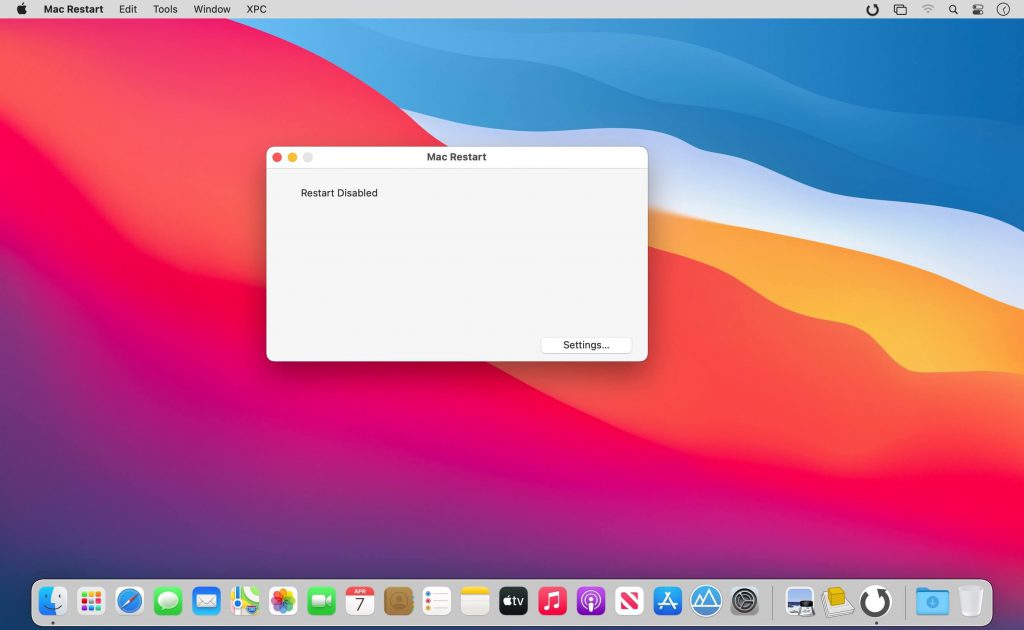The width and height of the screenshot is (1024, 630).
Task: Open the XPC menu
Action: pos(256,9)
